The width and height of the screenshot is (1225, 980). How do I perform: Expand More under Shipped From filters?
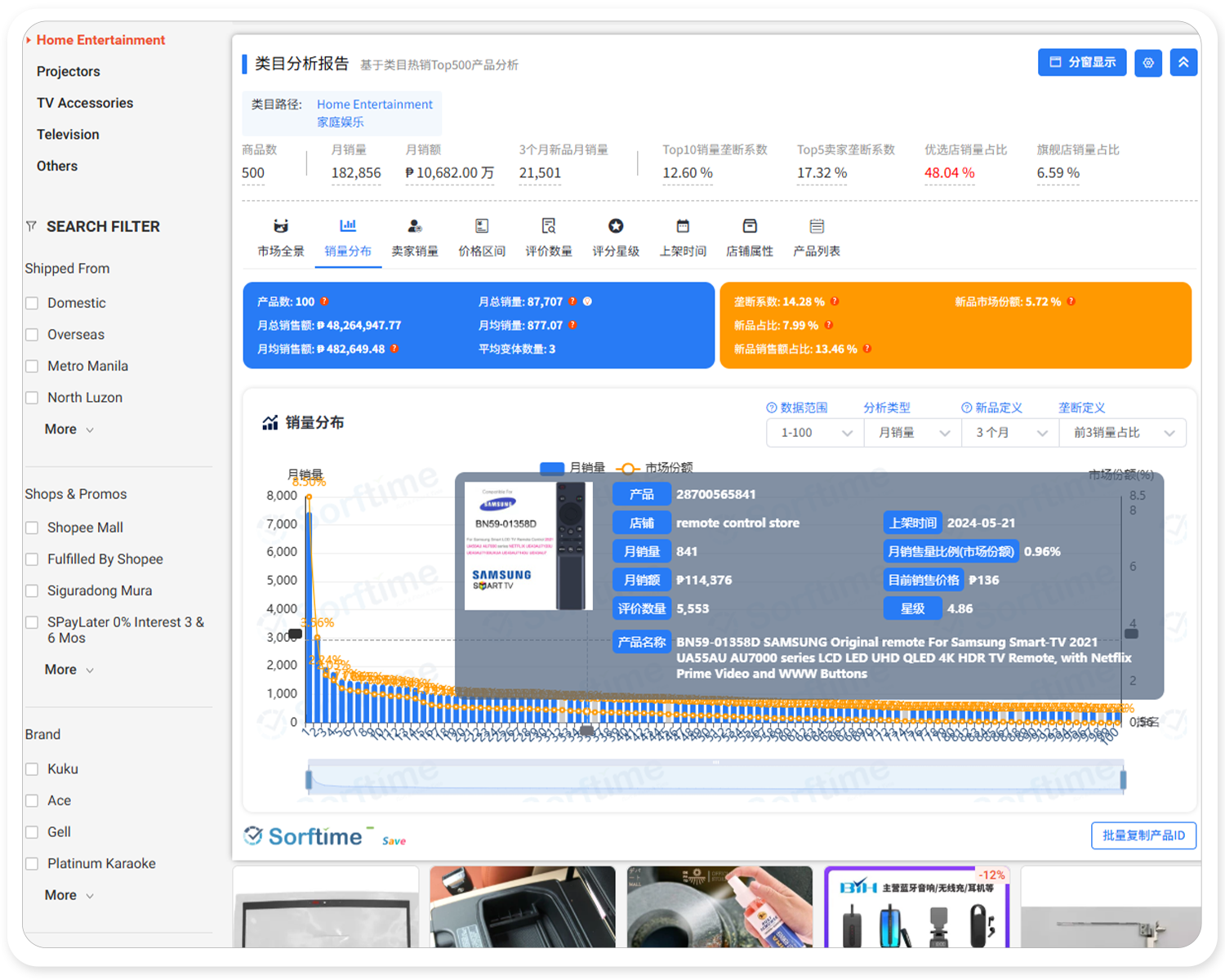point(68,429)
